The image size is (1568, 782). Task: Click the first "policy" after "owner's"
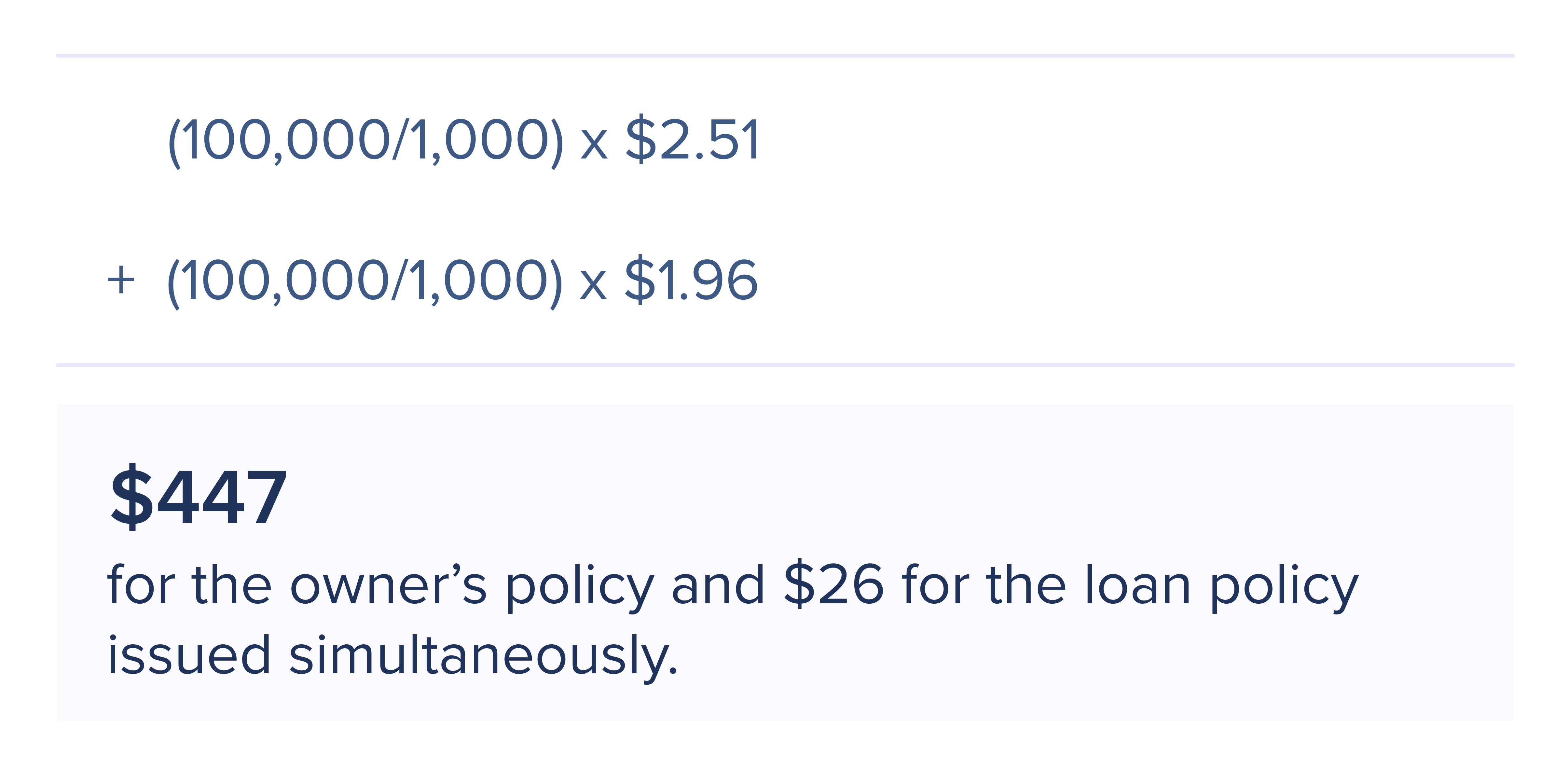pos(580,587)
